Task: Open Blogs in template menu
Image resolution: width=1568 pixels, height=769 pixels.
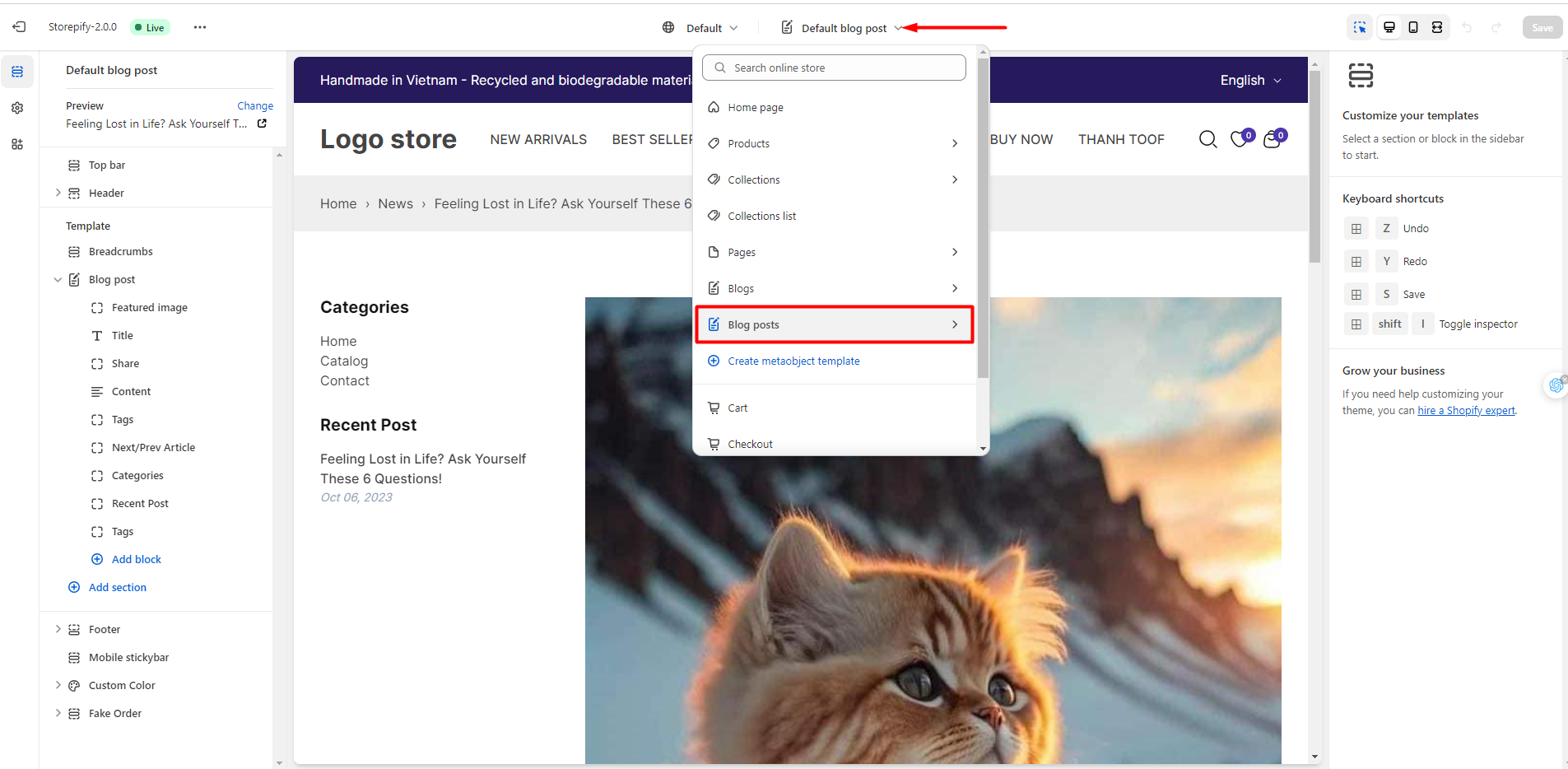Action: pyautogui.click(x=835, y=288)
